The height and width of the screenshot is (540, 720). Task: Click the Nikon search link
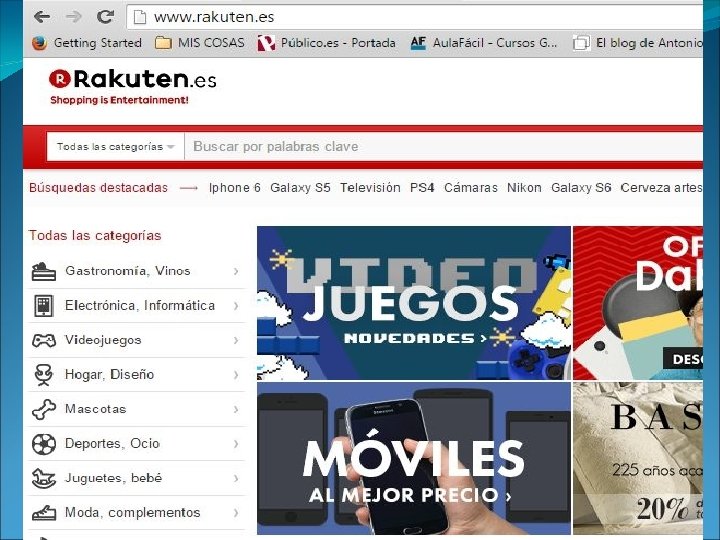[x=524, y=188]
